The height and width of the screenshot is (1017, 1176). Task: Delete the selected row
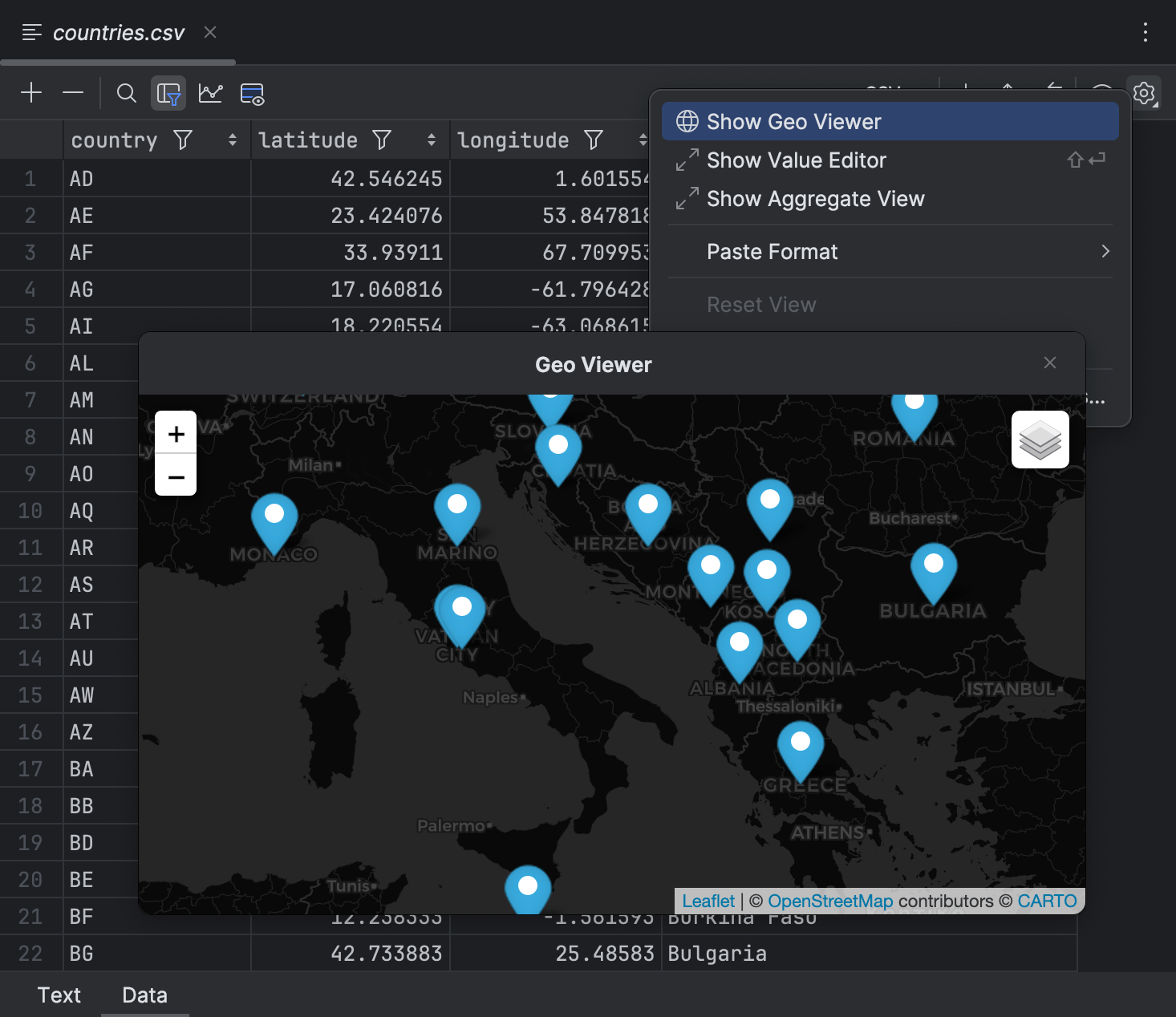[x=73, y=92]
